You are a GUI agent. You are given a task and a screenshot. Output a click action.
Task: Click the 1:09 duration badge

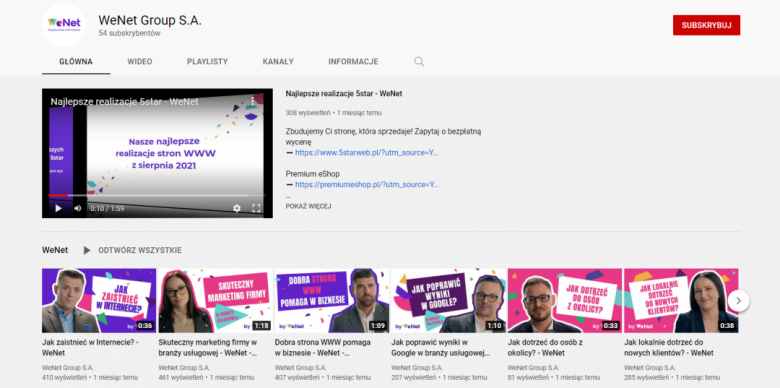tap(378, 326)
